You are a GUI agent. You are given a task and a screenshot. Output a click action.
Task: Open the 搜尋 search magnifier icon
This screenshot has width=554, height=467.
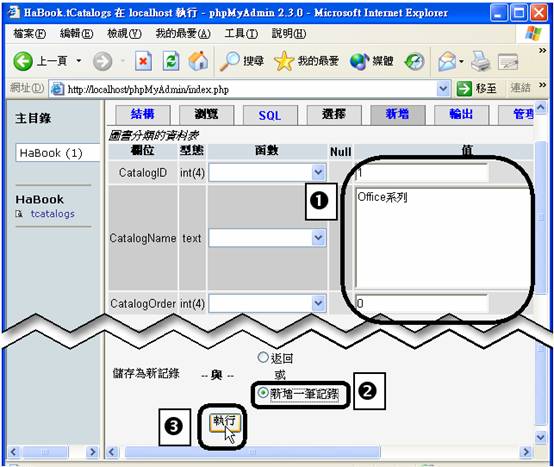coord(230,61)
